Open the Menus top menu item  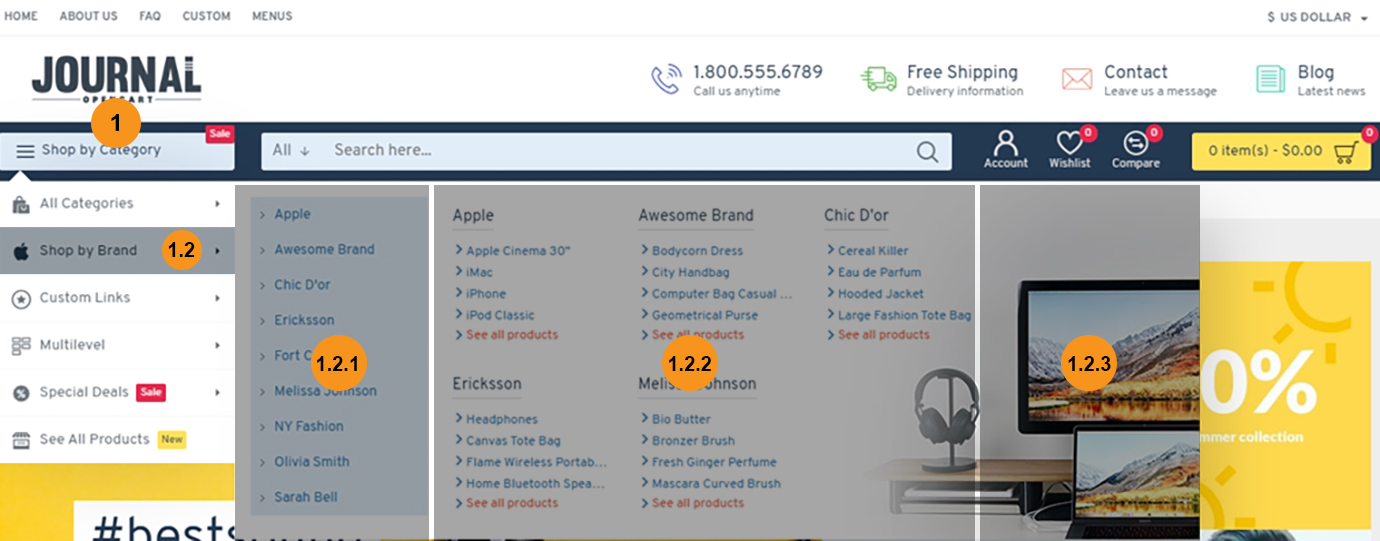(272, 16)
